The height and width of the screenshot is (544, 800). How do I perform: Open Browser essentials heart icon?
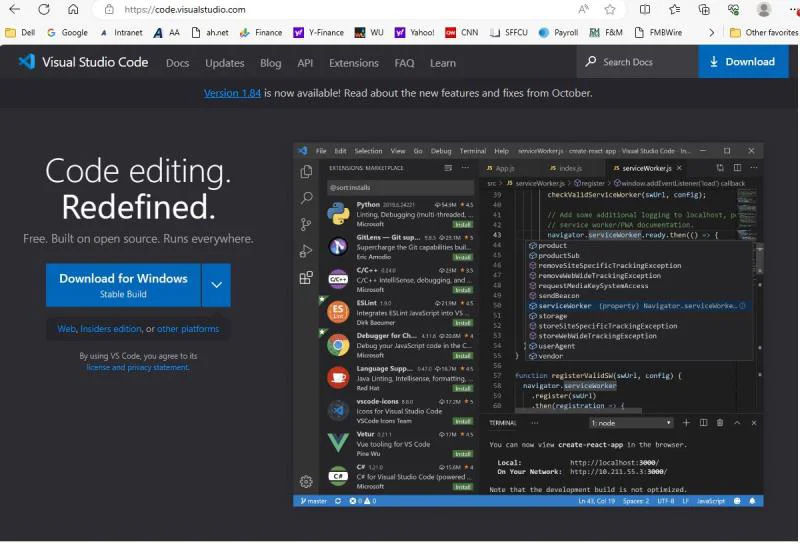coord(733,9)
